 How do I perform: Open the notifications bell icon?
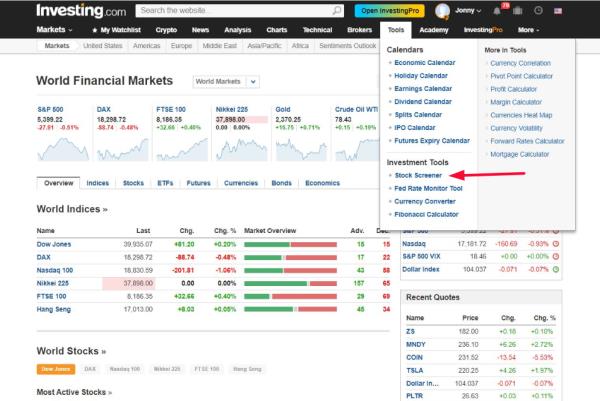497,11
